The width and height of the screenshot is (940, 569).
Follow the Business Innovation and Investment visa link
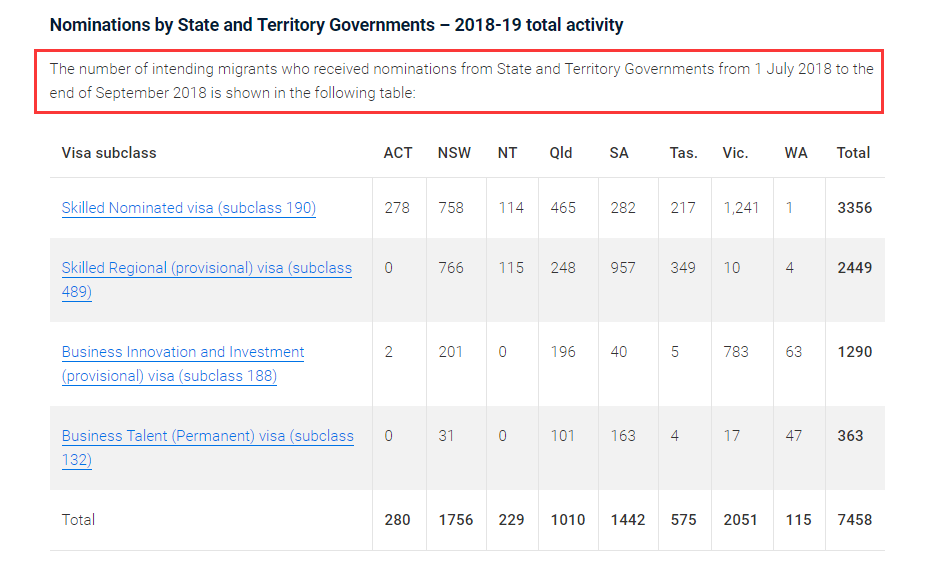coord(183,352)
